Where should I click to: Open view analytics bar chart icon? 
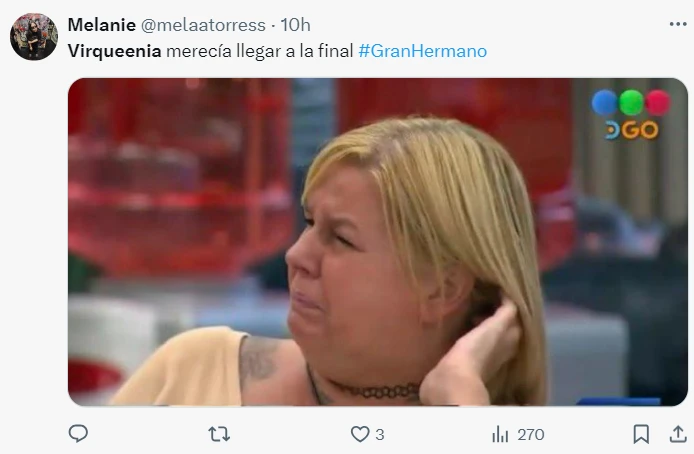tap(500, 434)
